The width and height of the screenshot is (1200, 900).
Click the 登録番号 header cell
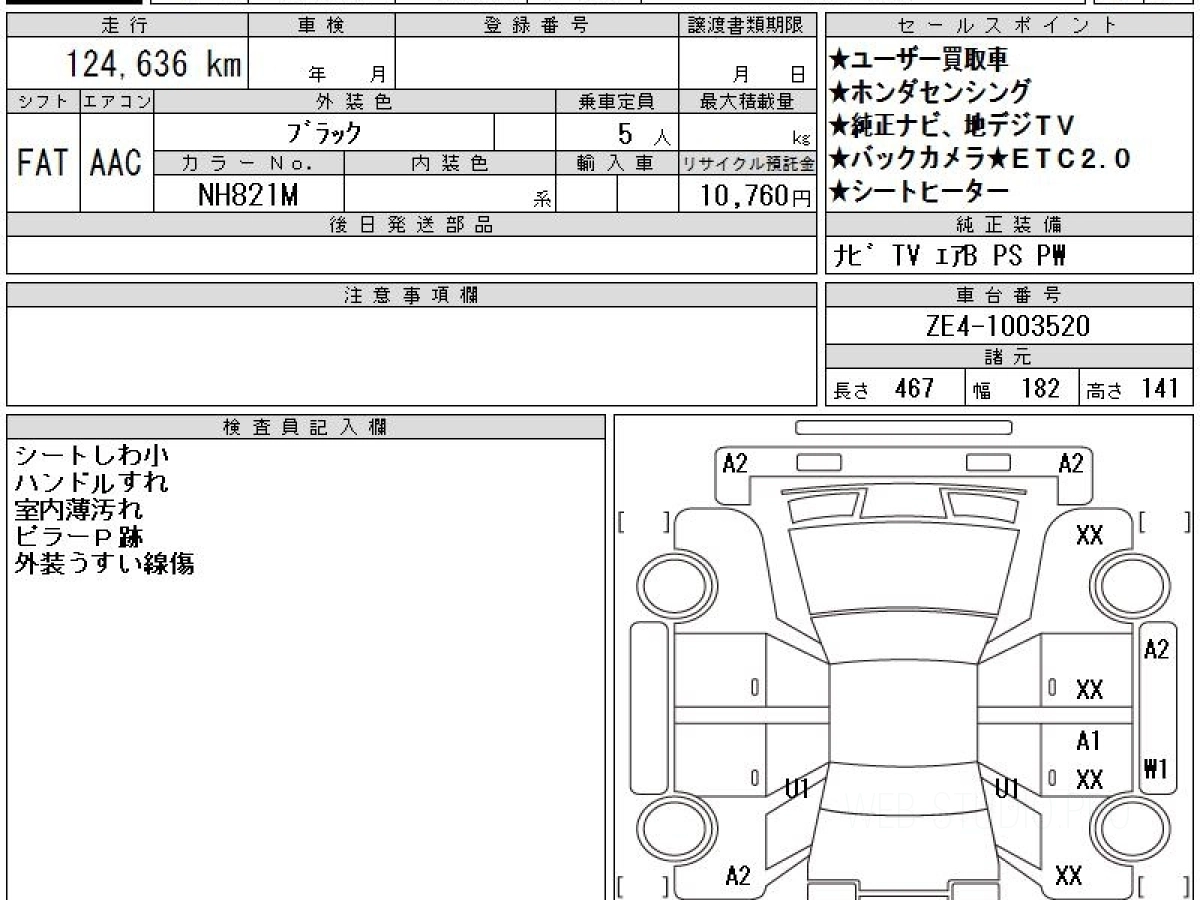pyautogui.click(x=537, y=26)
